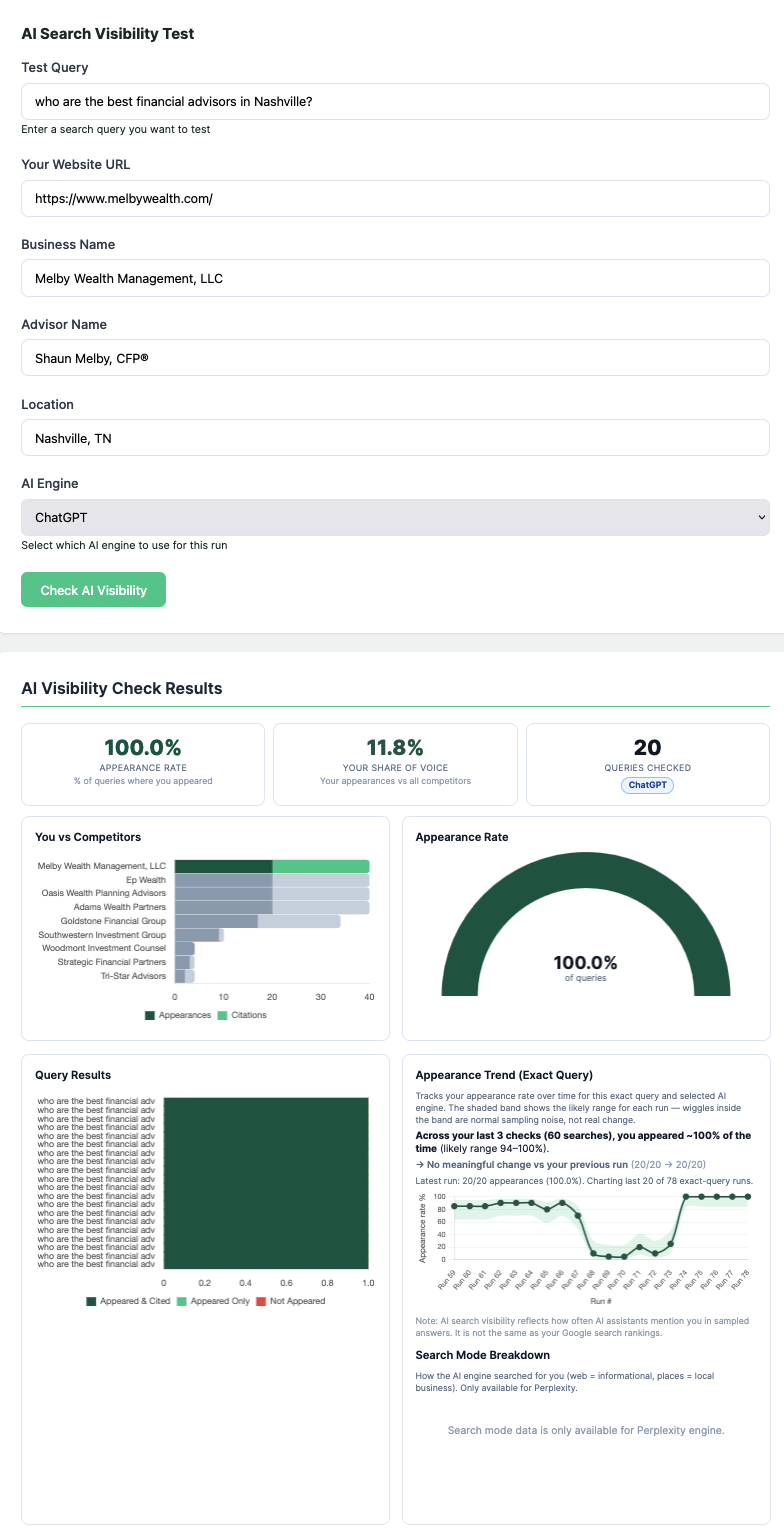
Task: Click the Southwestern Investment Group bar
Action: [x=199, y=935]
